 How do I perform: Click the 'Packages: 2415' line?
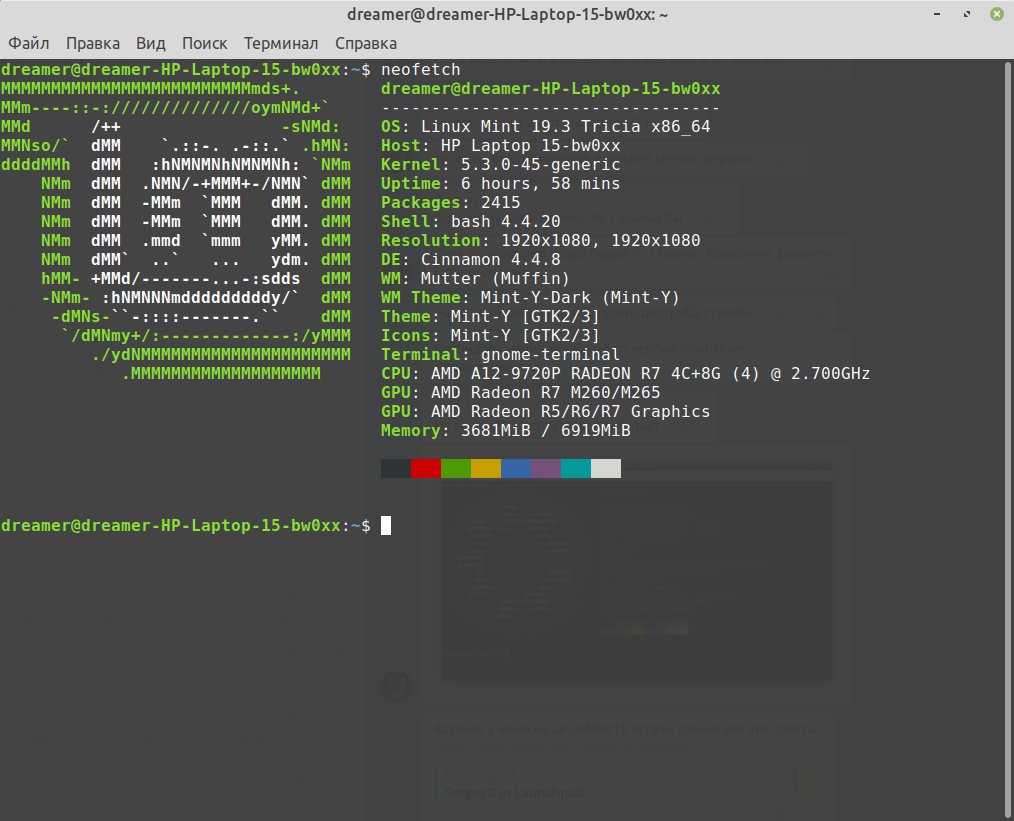click(451, 203)
